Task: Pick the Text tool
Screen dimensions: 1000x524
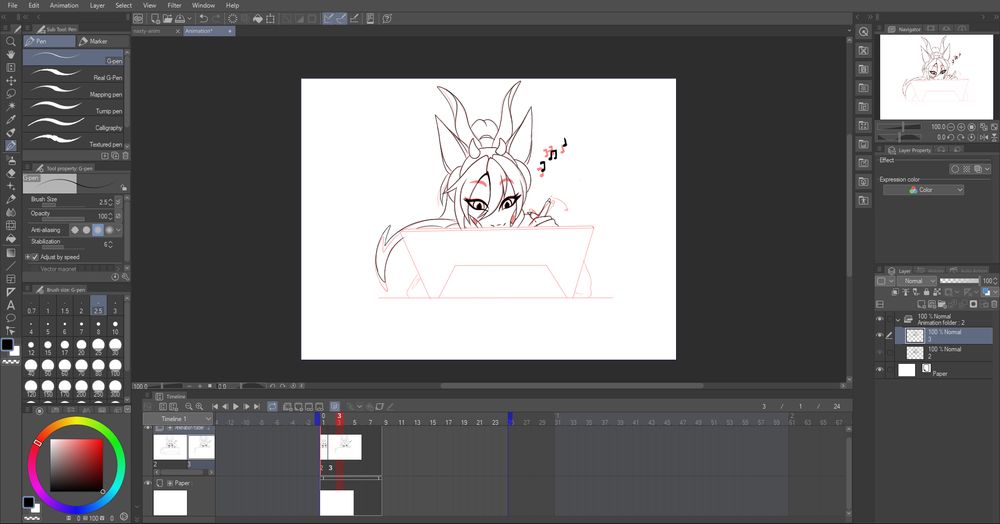Action: (10, 304)
